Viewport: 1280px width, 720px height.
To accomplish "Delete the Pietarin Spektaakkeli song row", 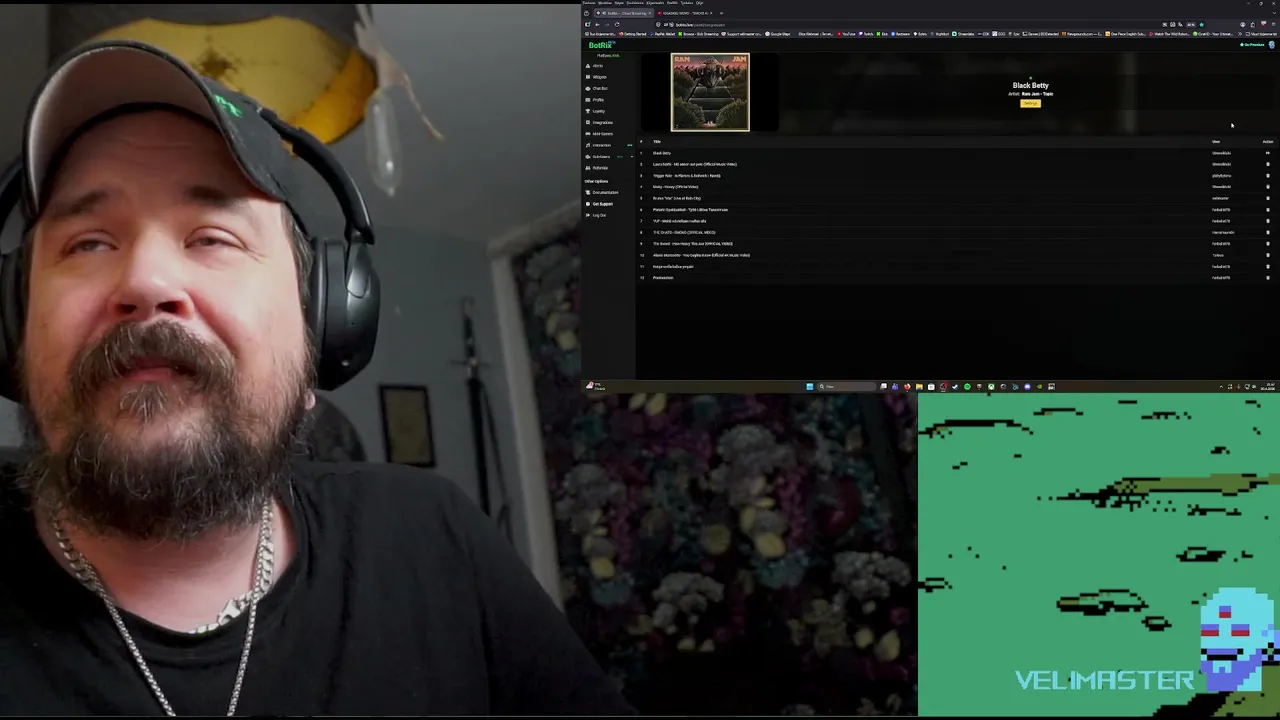I will (1268, 210).
